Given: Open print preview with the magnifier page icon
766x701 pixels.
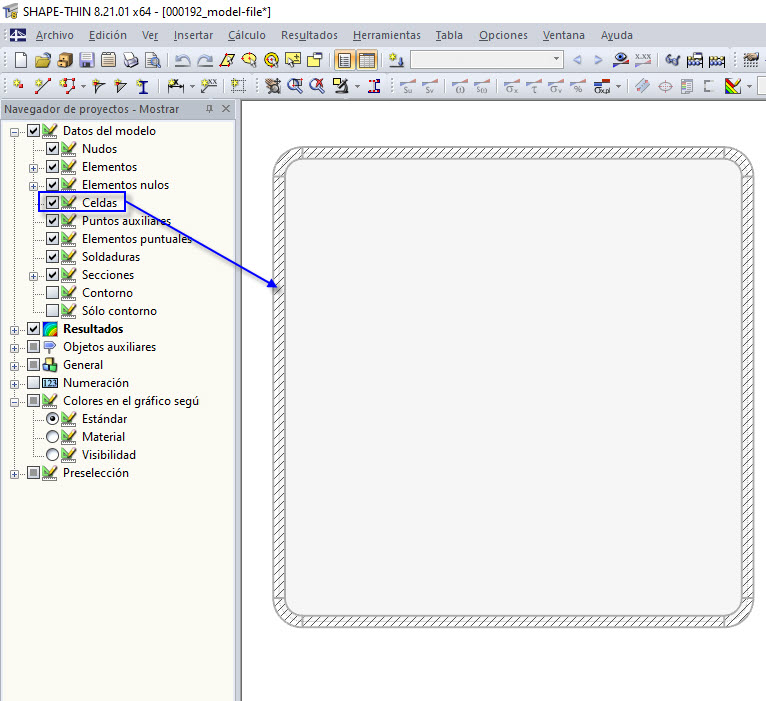Looking at the screenshot, I should (153, 60).
